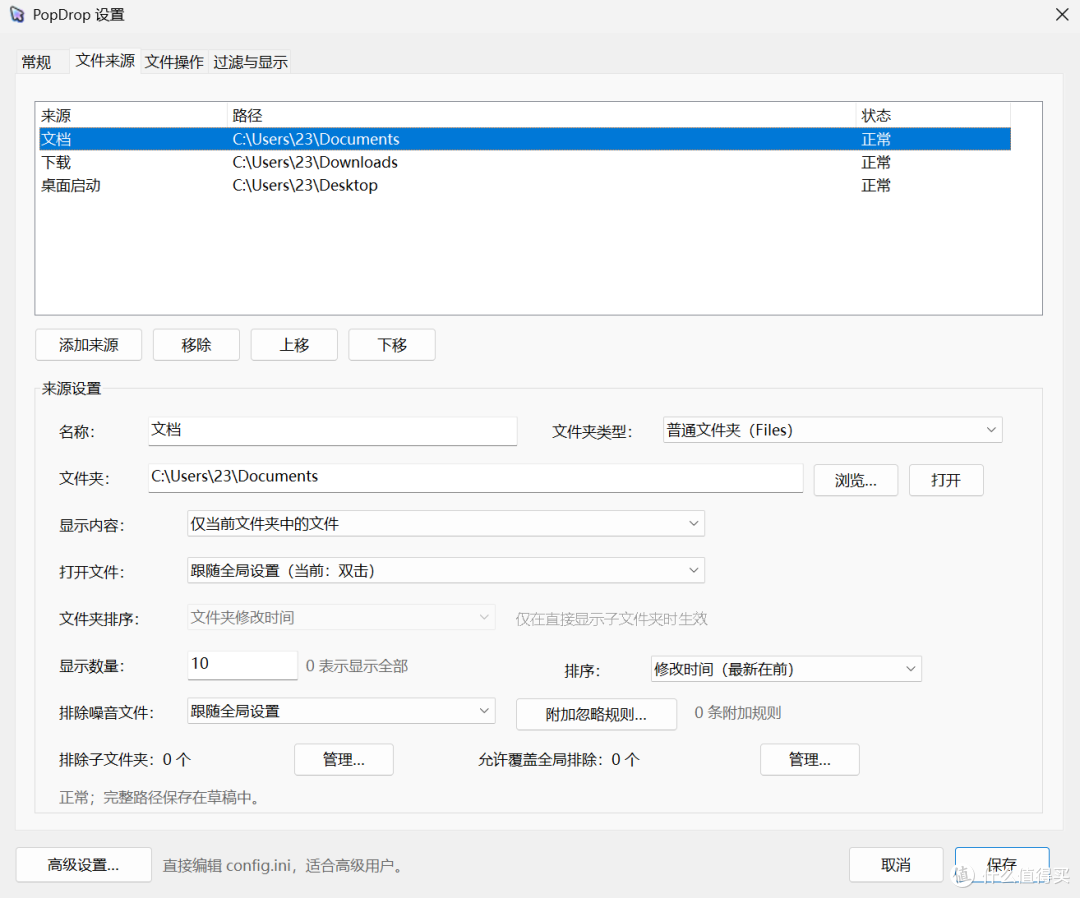Click the 保存 button

[x=1001, y=865]
